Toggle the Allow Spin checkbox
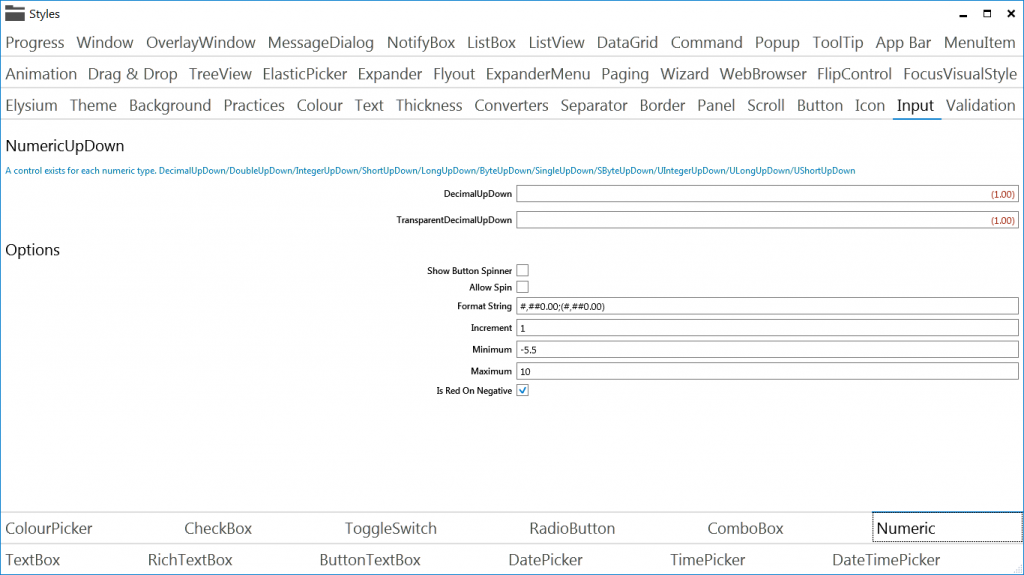Viewport: 1024px width, 575px height. click(x=522, y=287)
